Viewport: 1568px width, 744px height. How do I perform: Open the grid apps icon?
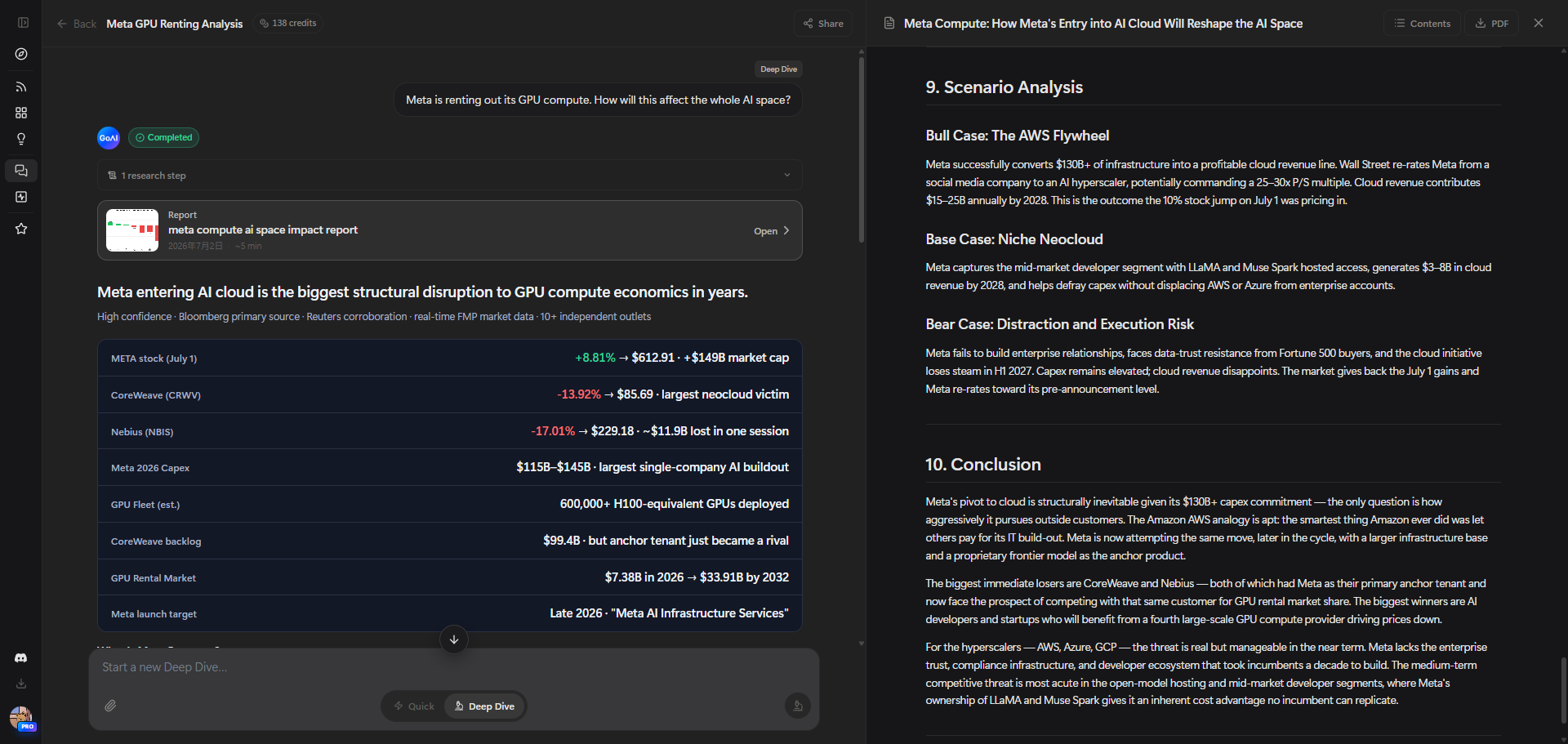pos(21,113)
